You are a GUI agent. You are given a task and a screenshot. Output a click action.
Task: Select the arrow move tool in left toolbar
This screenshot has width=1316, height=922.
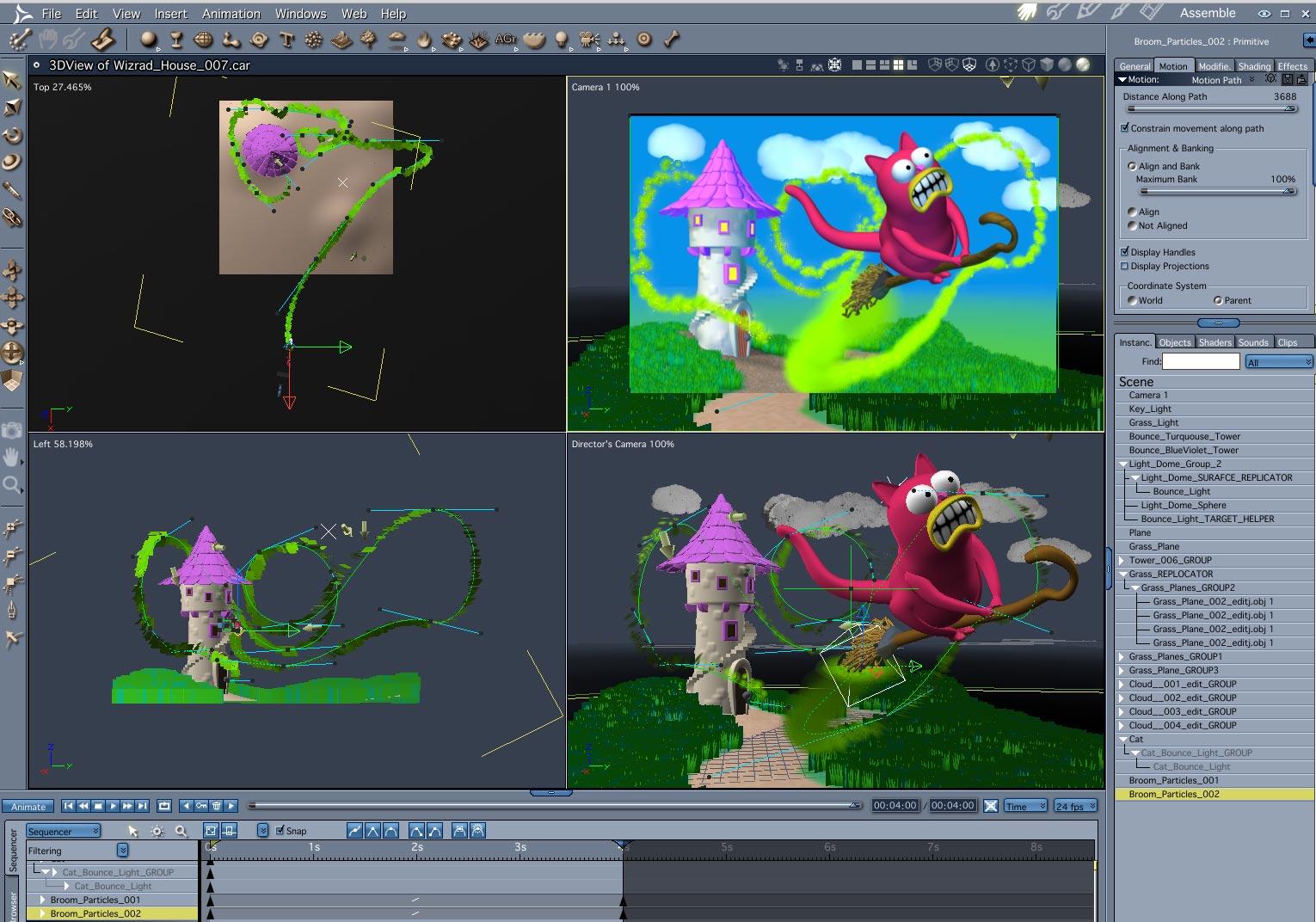tap(12, 80)
